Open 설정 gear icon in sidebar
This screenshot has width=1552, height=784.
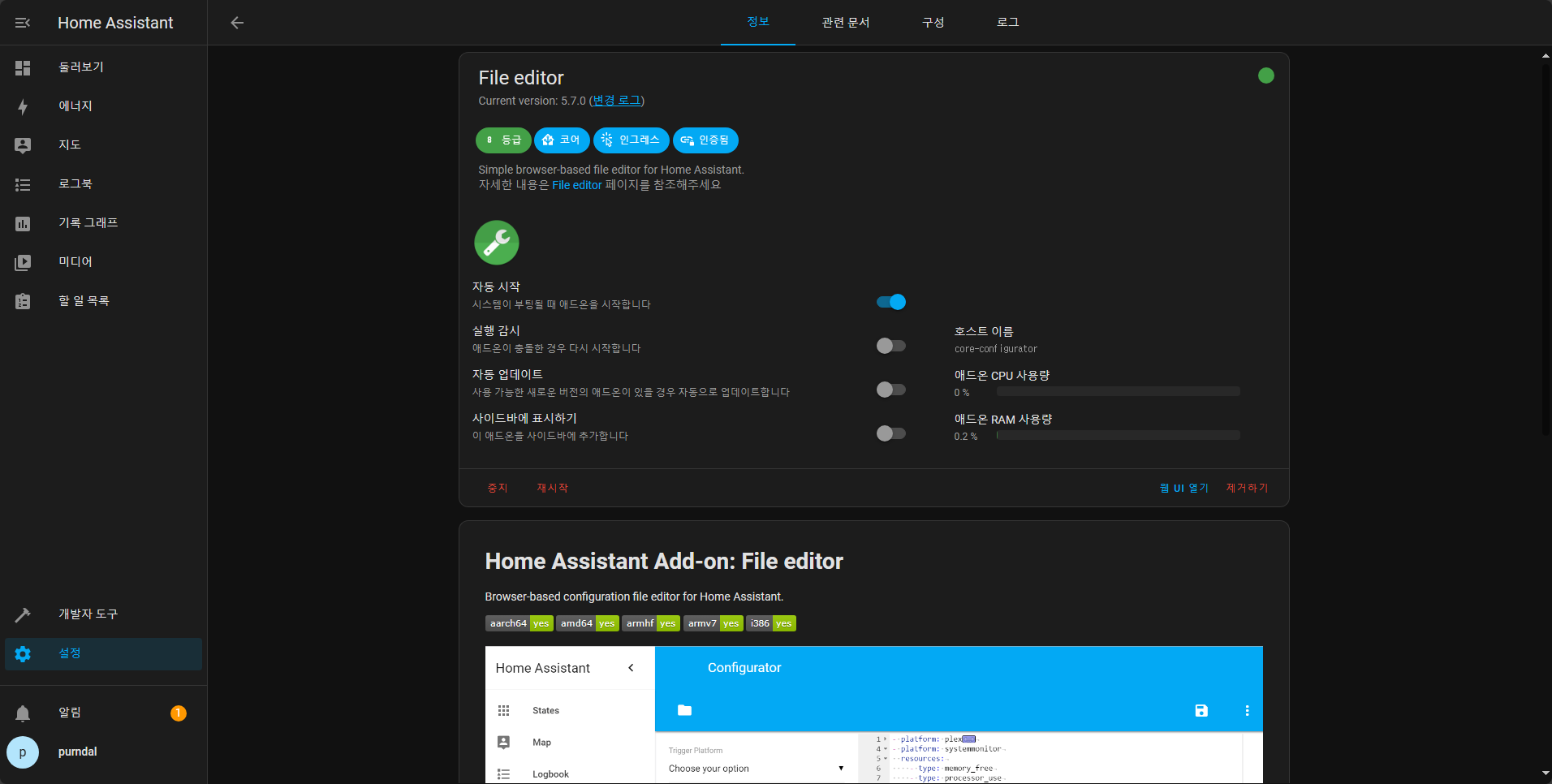23,653
